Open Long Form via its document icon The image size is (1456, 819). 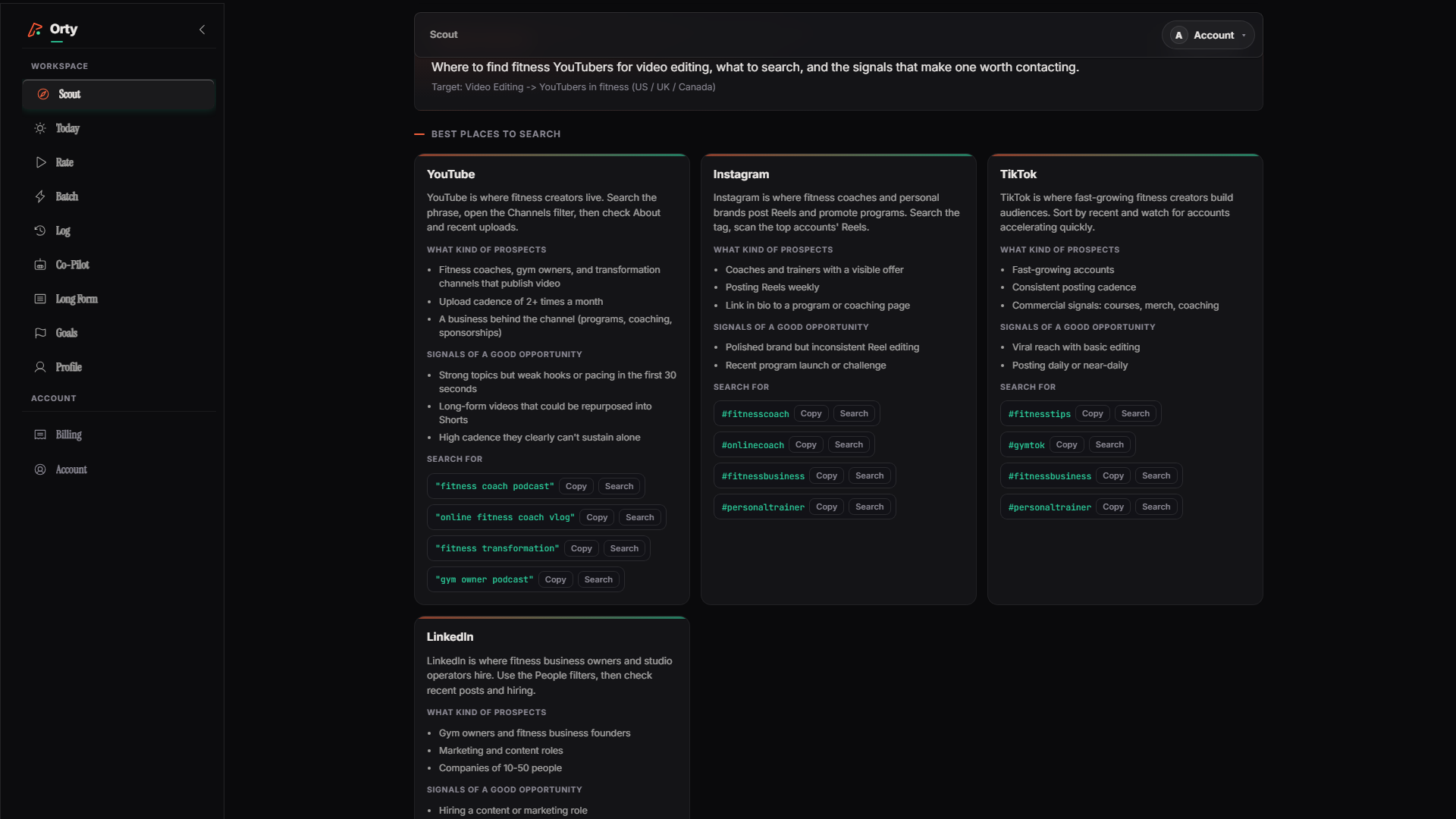click(40, 299)
